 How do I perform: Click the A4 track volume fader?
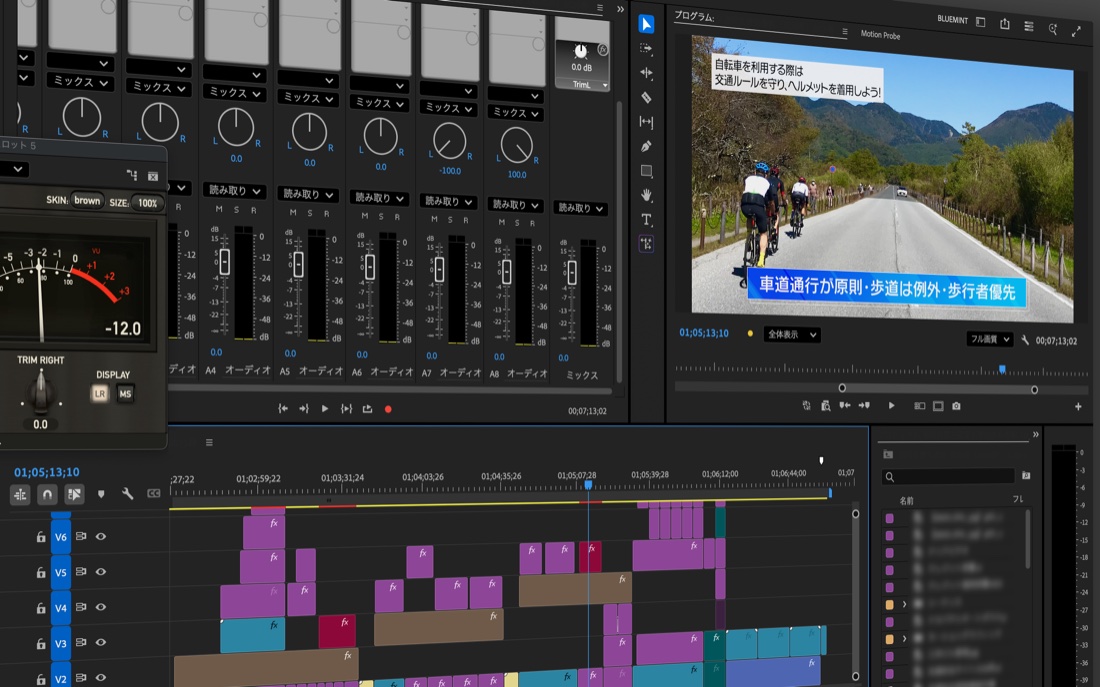coord(224,262)
